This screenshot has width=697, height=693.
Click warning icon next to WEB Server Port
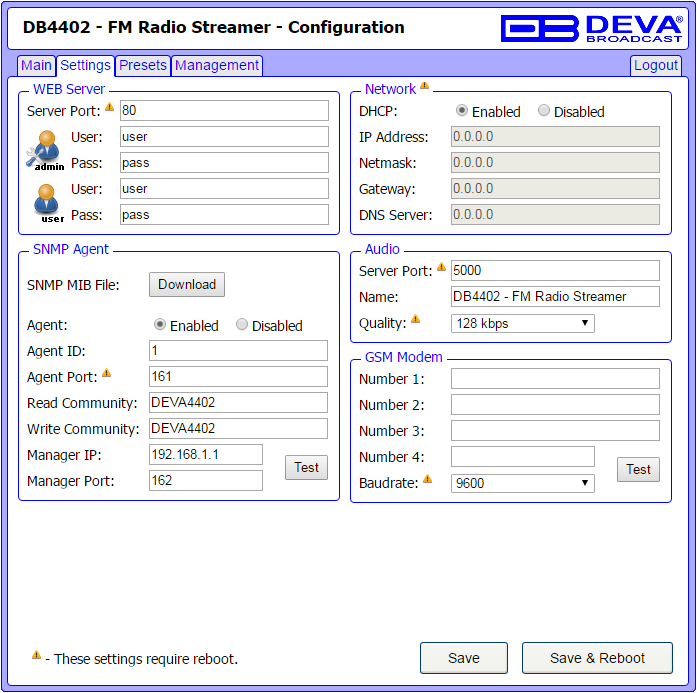pyautogui.click(x=109, y=107)
